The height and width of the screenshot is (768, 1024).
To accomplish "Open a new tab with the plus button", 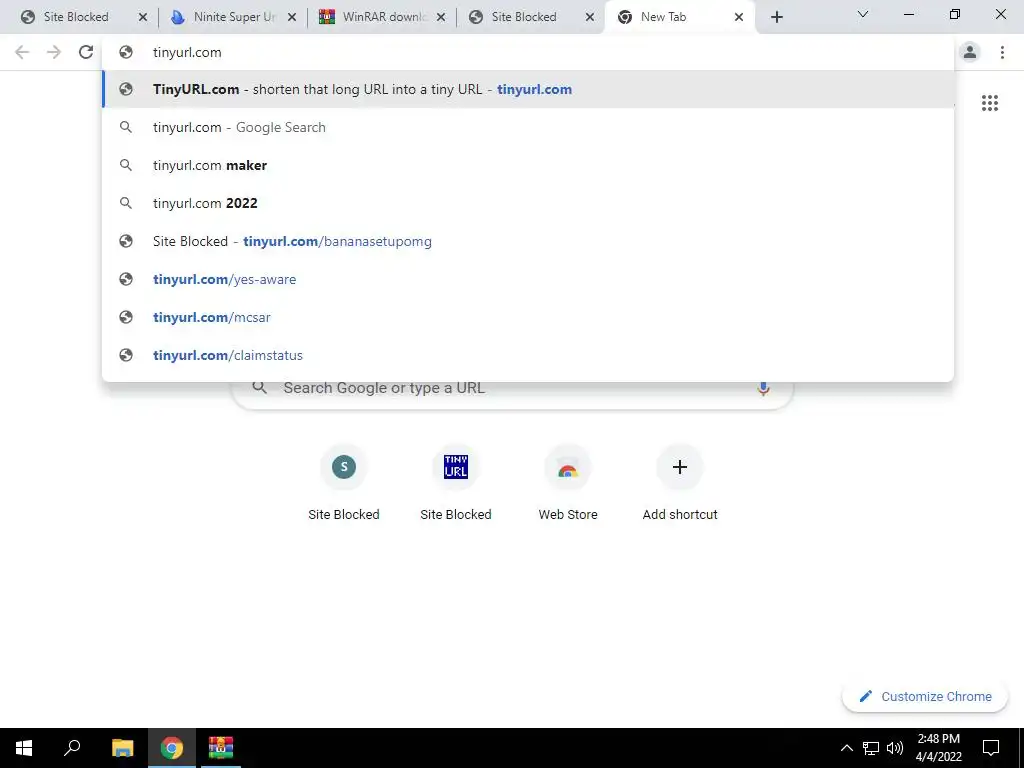I will pos(776,17).
